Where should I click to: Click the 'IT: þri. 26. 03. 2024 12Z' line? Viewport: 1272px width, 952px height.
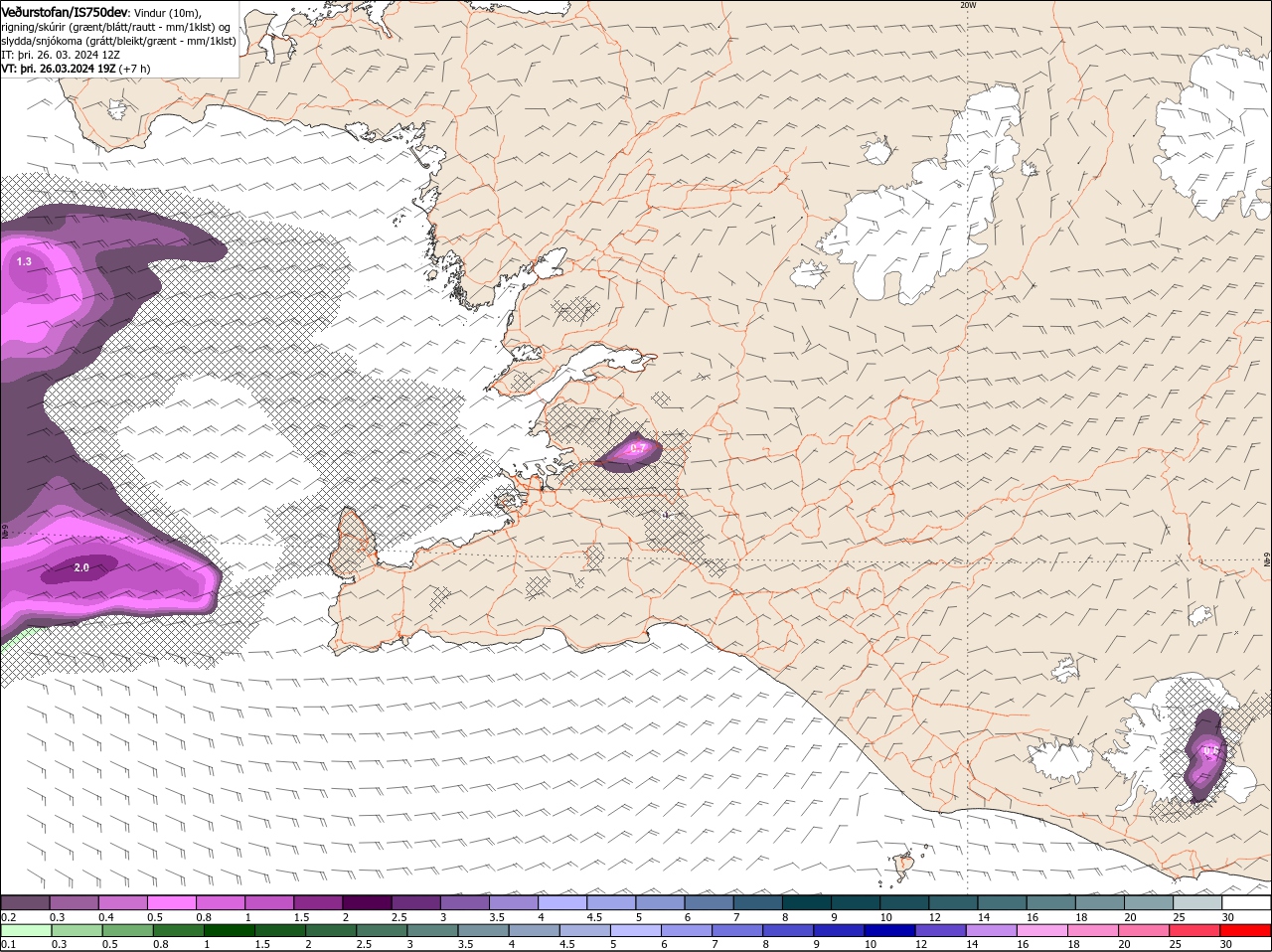pos(60,54)
